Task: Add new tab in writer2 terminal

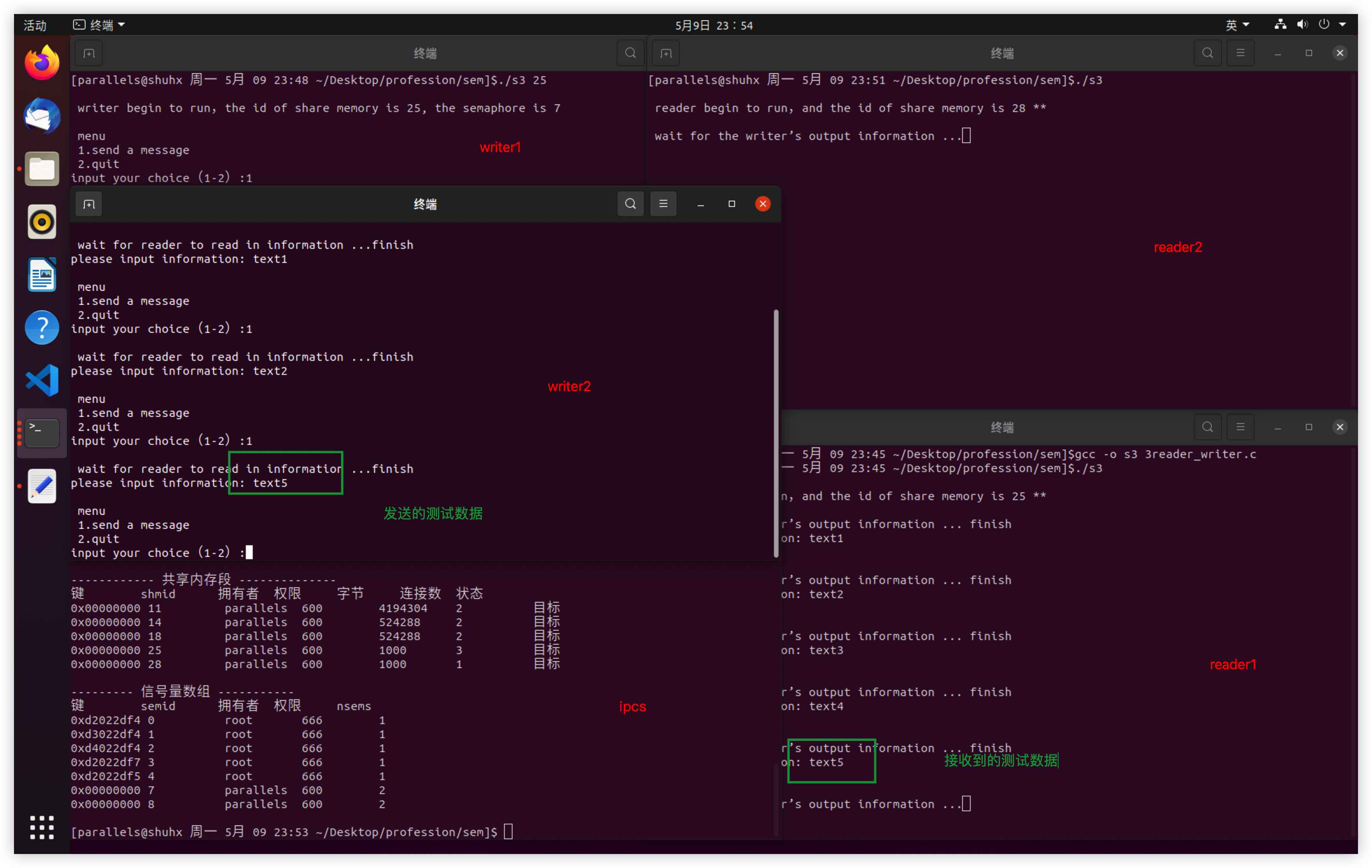Action: pos(89,204)
